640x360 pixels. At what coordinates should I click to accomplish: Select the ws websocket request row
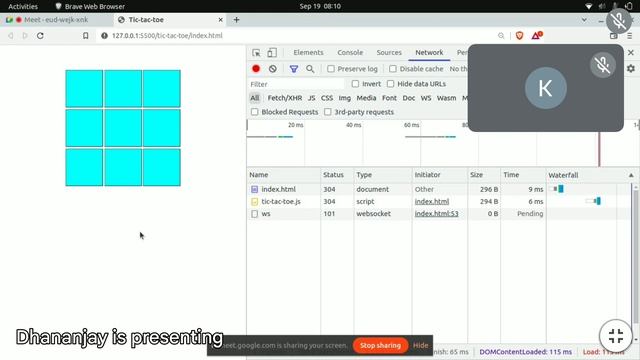pyautogui.click(x=439, y=213)
